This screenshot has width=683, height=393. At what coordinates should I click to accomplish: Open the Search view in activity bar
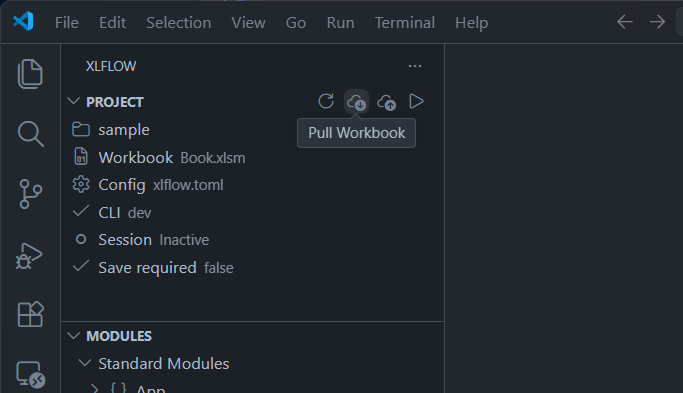30,134
